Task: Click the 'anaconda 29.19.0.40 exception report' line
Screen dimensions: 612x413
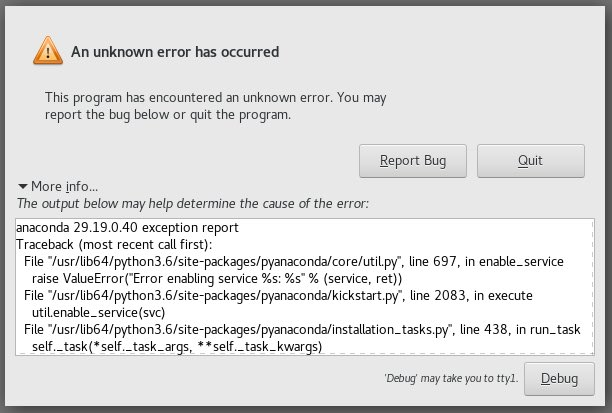Action: click(127, 228)
